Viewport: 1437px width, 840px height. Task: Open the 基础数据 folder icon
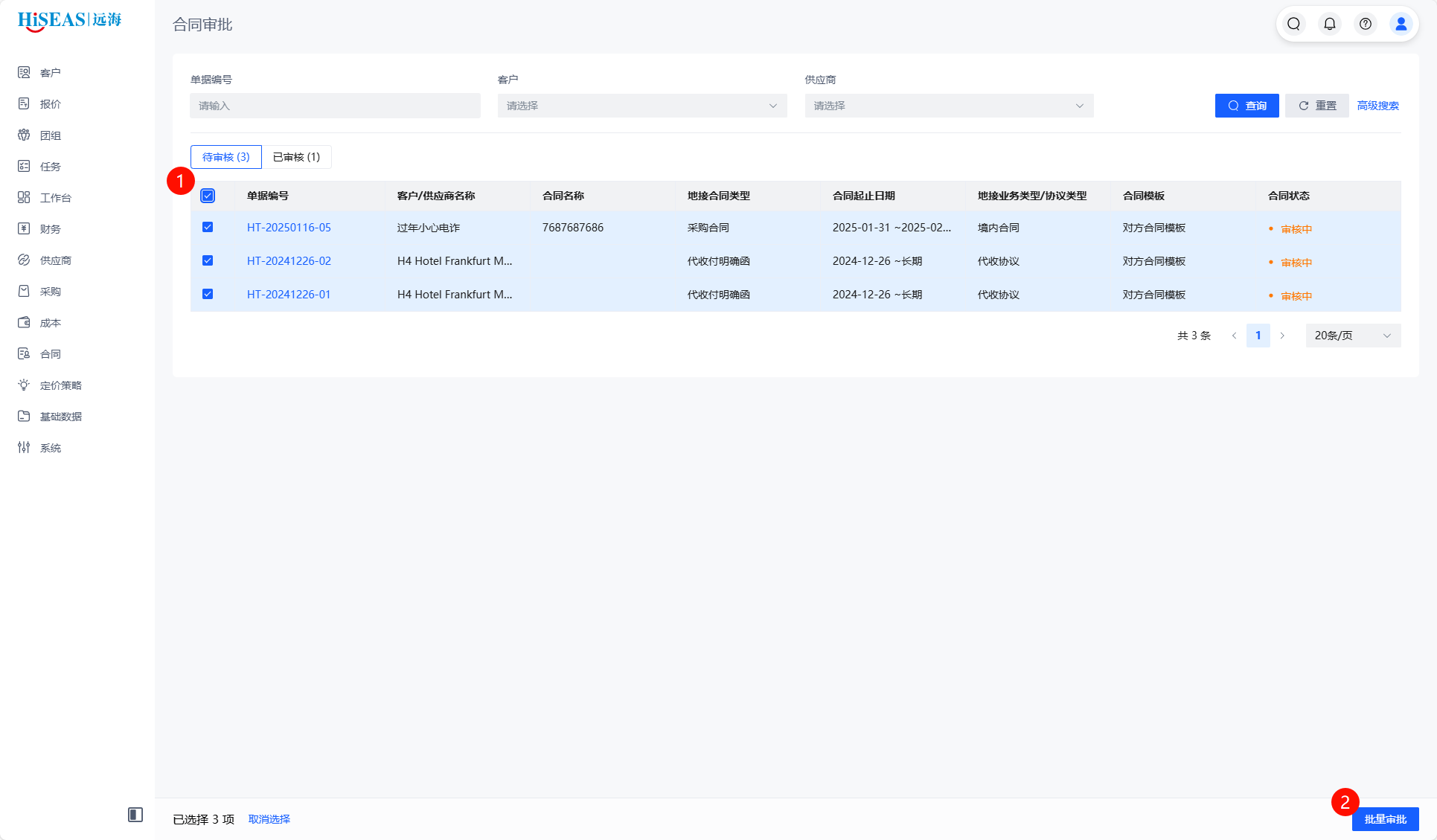(24, 416)
